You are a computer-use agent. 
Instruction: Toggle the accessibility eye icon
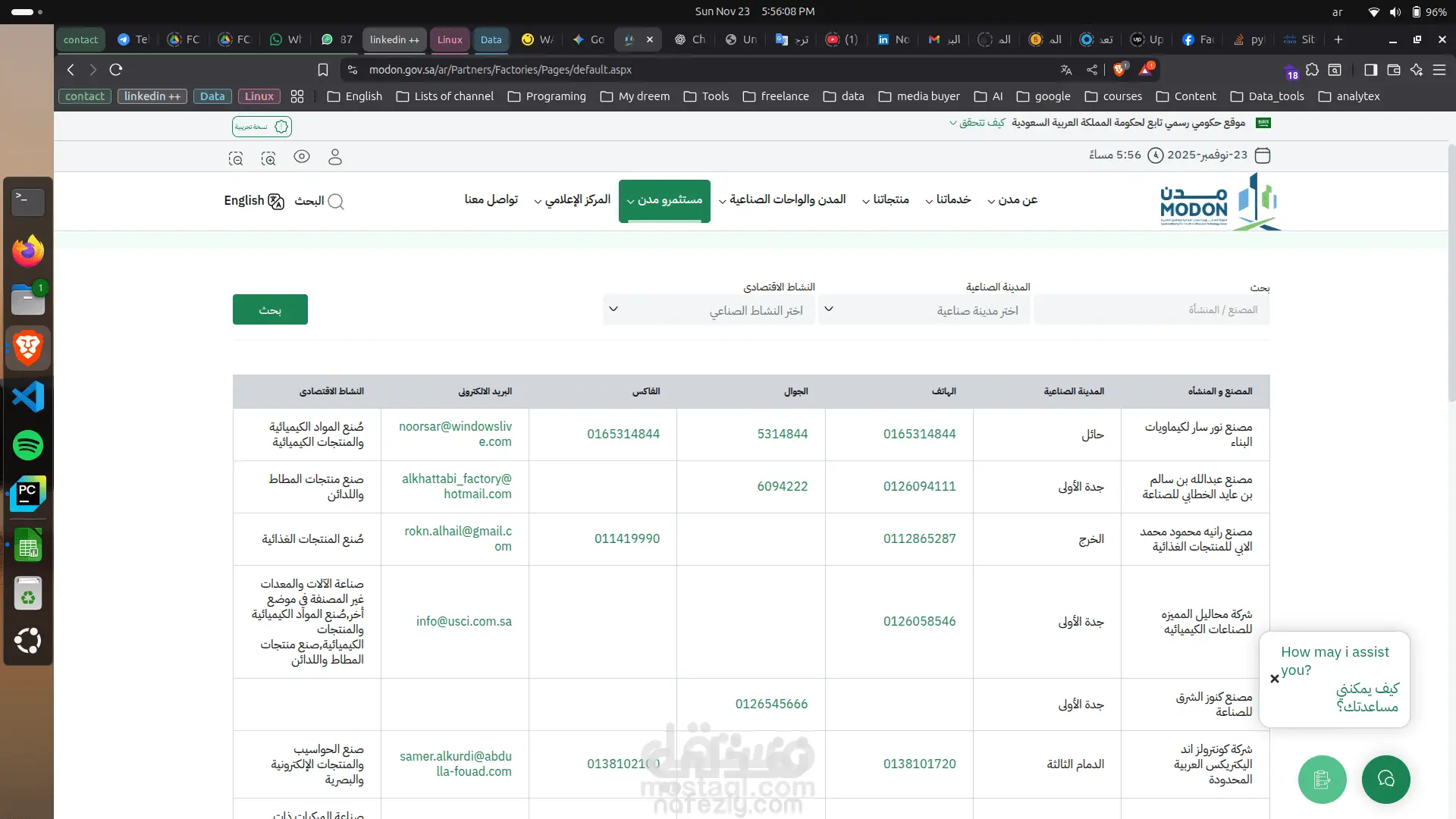click(302, 156)
